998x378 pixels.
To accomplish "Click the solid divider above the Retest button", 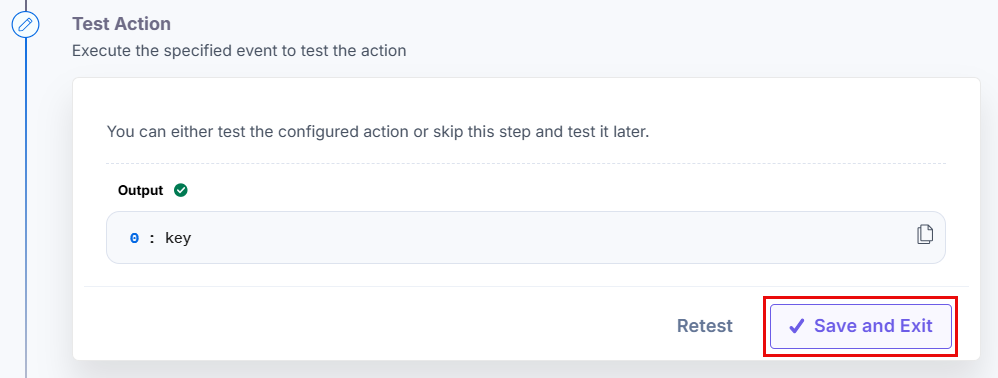I will 526,286.
